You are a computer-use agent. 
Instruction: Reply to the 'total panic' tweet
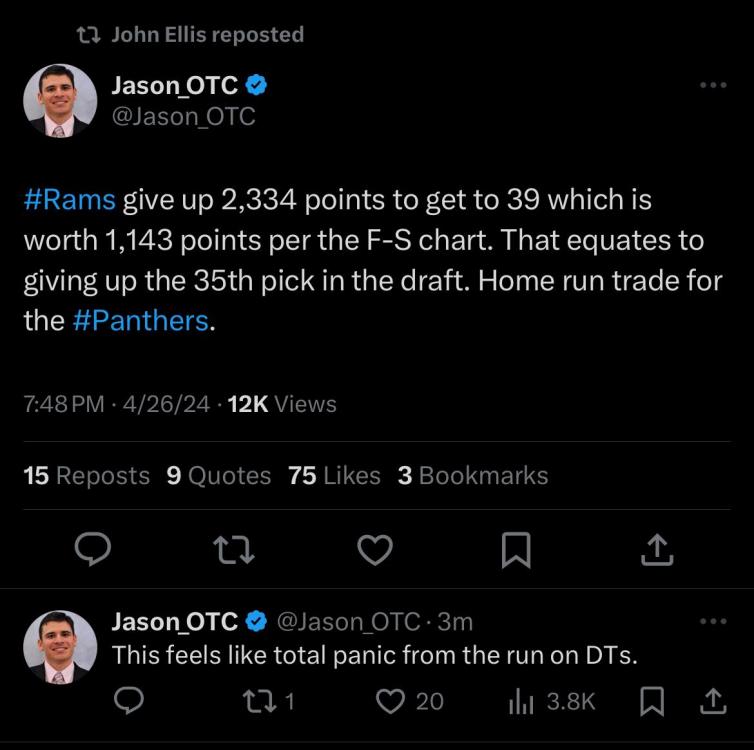pyautogui.click(x=127, y=701)
